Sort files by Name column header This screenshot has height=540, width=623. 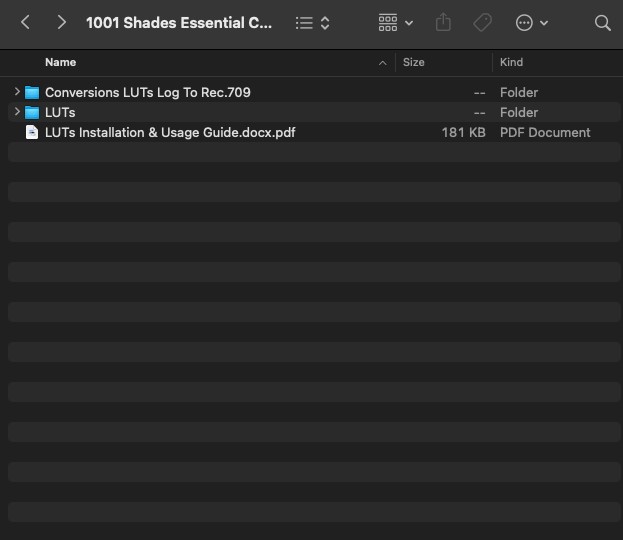(x=60, y=62)
